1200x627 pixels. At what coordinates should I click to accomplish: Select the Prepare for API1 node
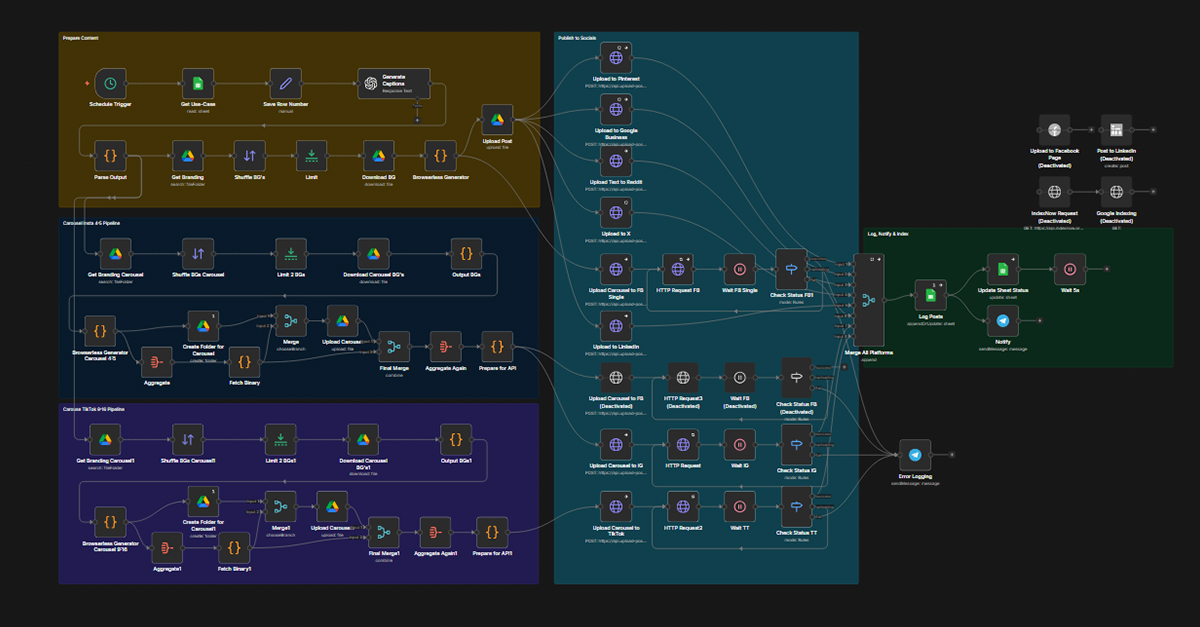(492, 532)
